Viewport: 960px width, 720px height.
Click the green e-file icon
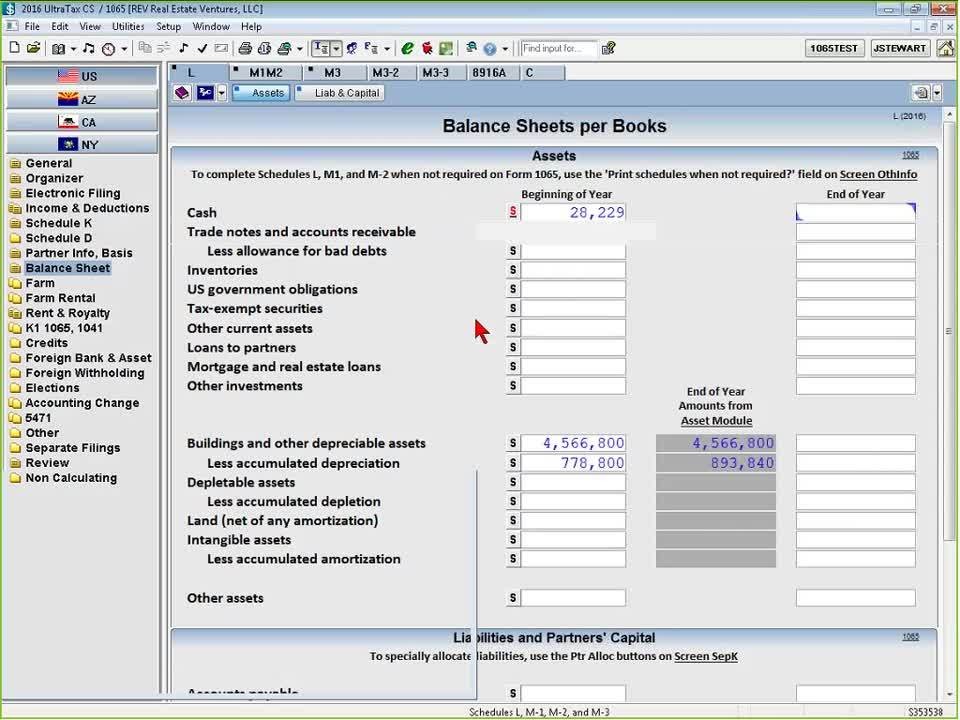coord(408,48)
